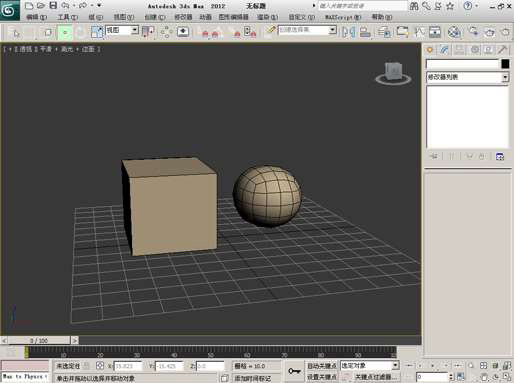Open the 工具(T) menu
The image size is (514, 383).
pyautogui.click(x=68, y=17)
